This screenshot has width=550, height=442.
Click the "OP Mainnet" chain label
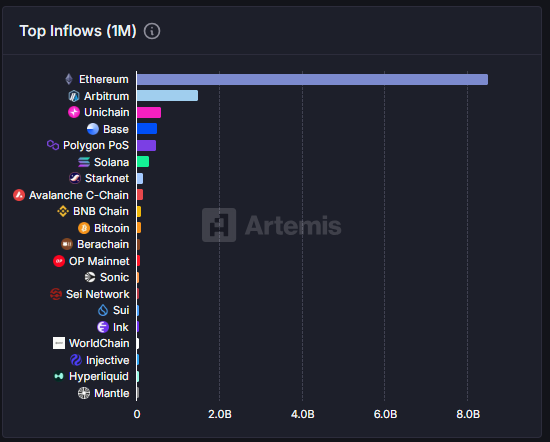(x=99, y=261)
